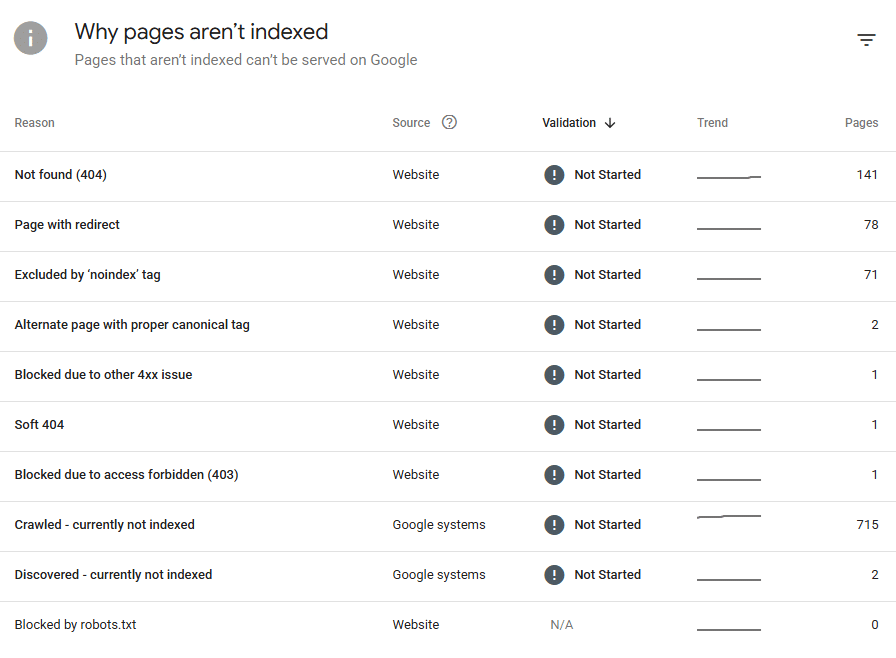Click the Discovered row validation status icon

click(x=554, y=575)
